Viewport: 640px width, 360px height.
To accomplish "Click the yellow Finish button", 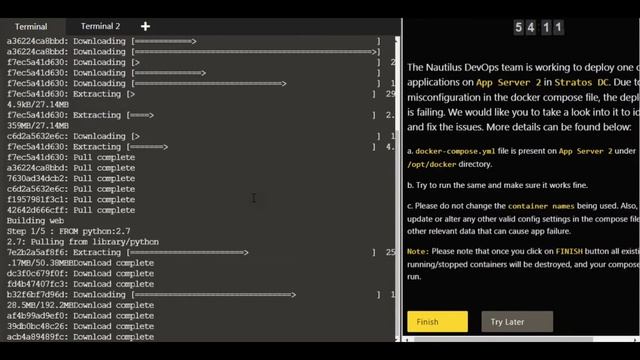I will pos(438,322).
